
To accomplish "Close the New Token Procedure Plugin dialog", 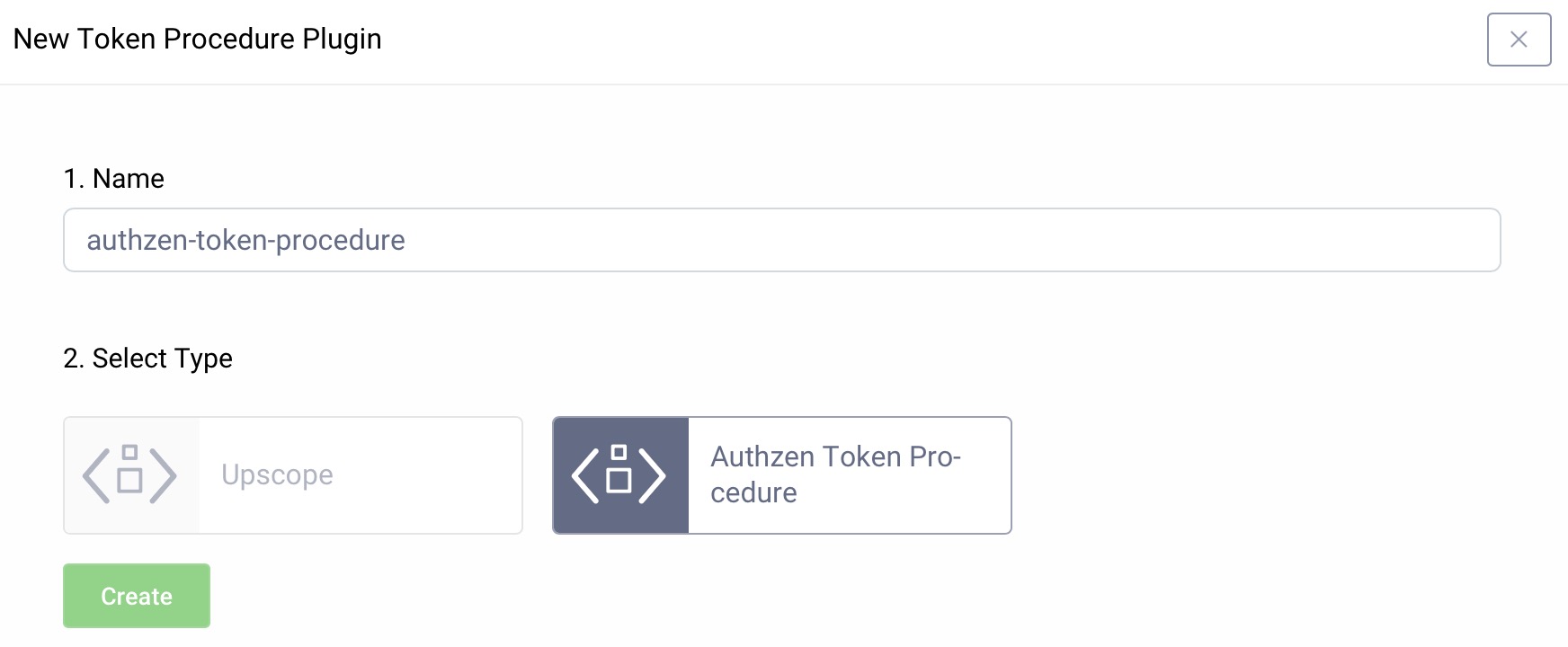I will pyautogui.click(x=1519, y=40).
